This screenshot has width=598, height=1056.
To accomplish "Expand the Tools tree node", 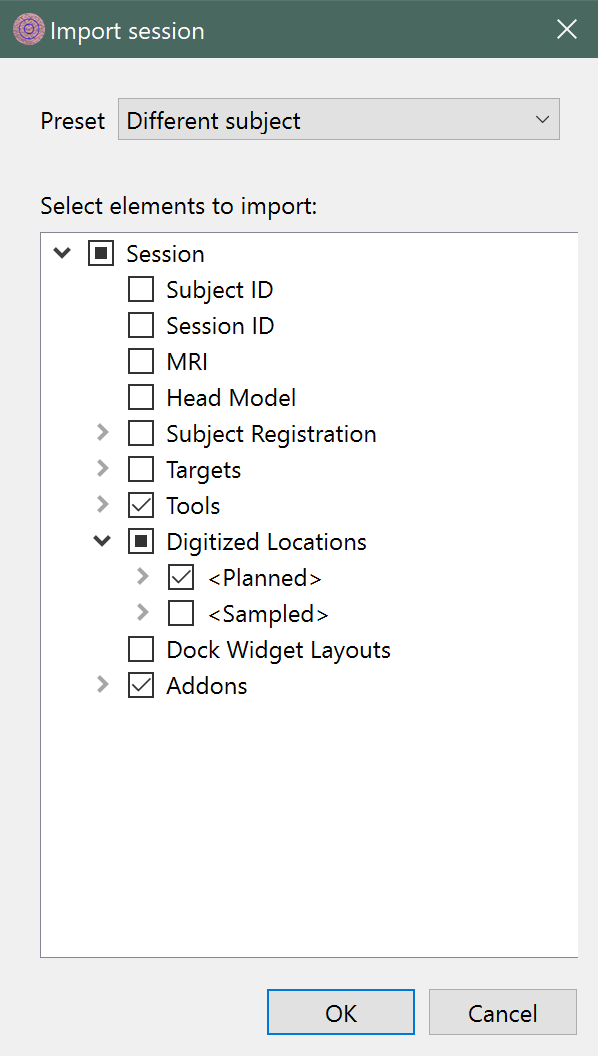I will click(102, 505).
